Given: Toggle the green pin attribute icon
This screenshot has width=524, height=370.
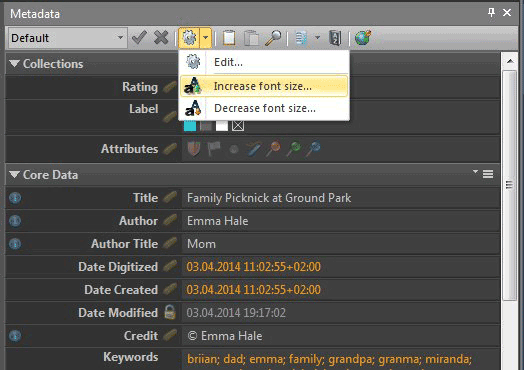Looking at the screenshot, I should pyautogui.click(x=293, y=149).
